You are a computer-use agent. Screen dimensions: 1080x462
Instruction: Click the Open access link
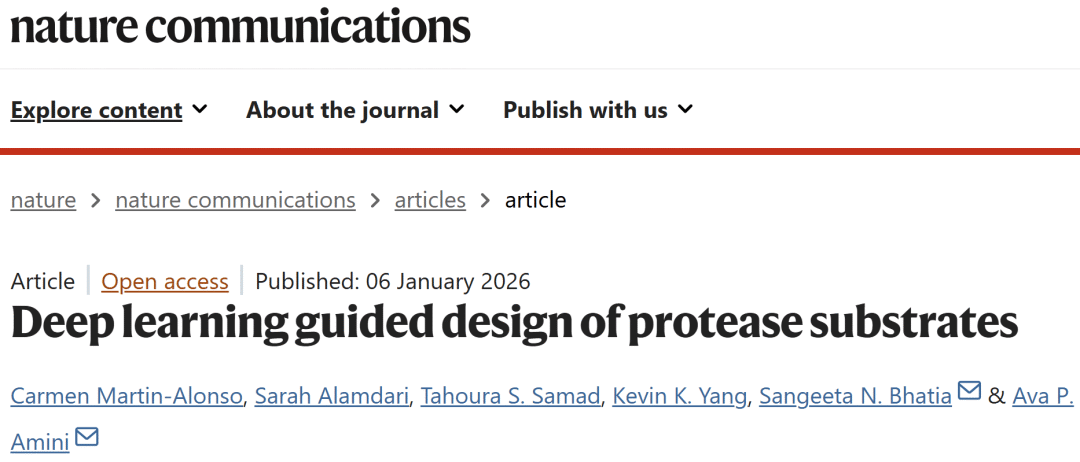pyautogui.click(x=165, y=282)
